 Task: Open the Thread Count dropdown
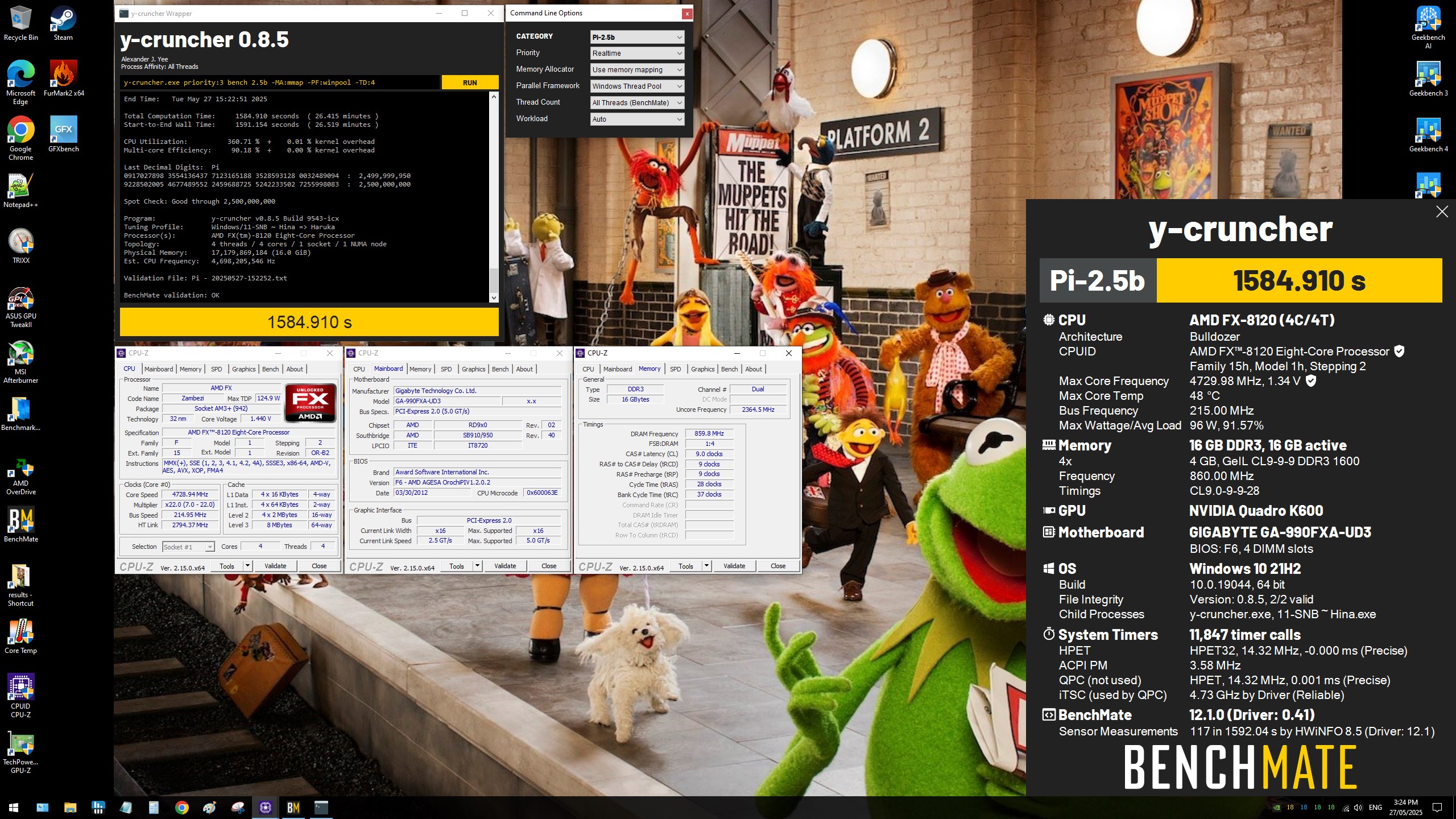pyautogui.click(x=637, y=103)
